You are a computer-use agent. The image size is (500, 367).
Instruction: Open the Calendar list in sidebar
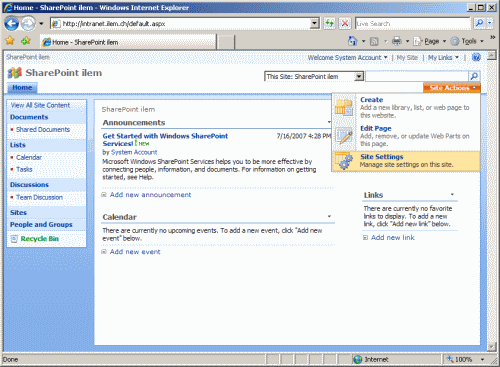coord(29,157)
